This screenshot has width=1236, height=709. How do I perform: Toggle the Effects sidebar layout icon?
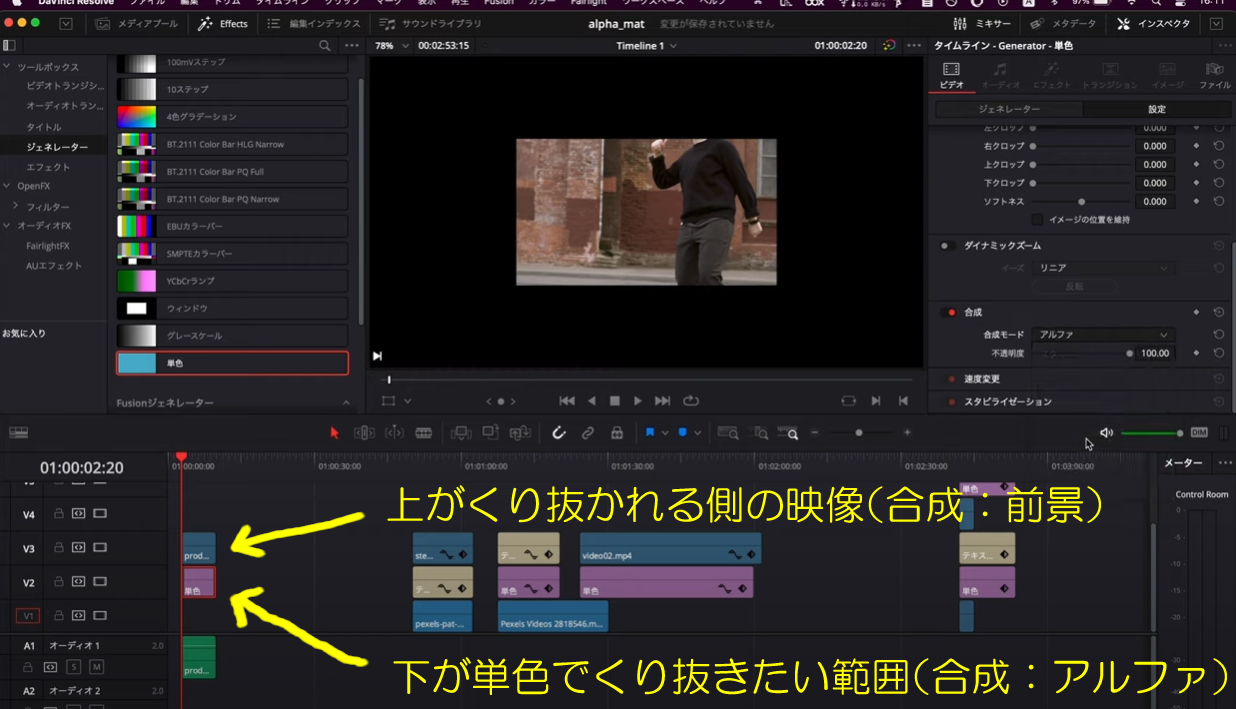pyautogui.click(x=9, y=45)
